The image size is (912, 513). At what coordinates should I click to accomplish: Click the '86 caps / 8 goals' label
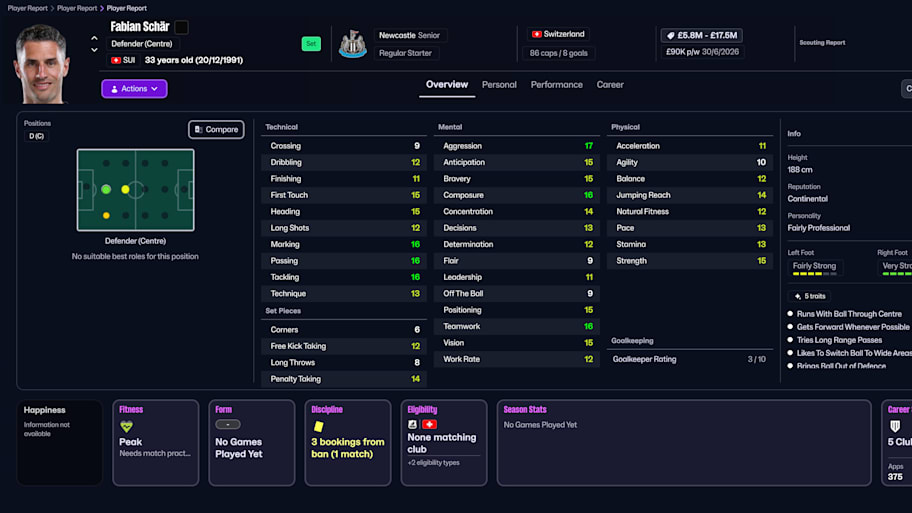pos(558,53)
